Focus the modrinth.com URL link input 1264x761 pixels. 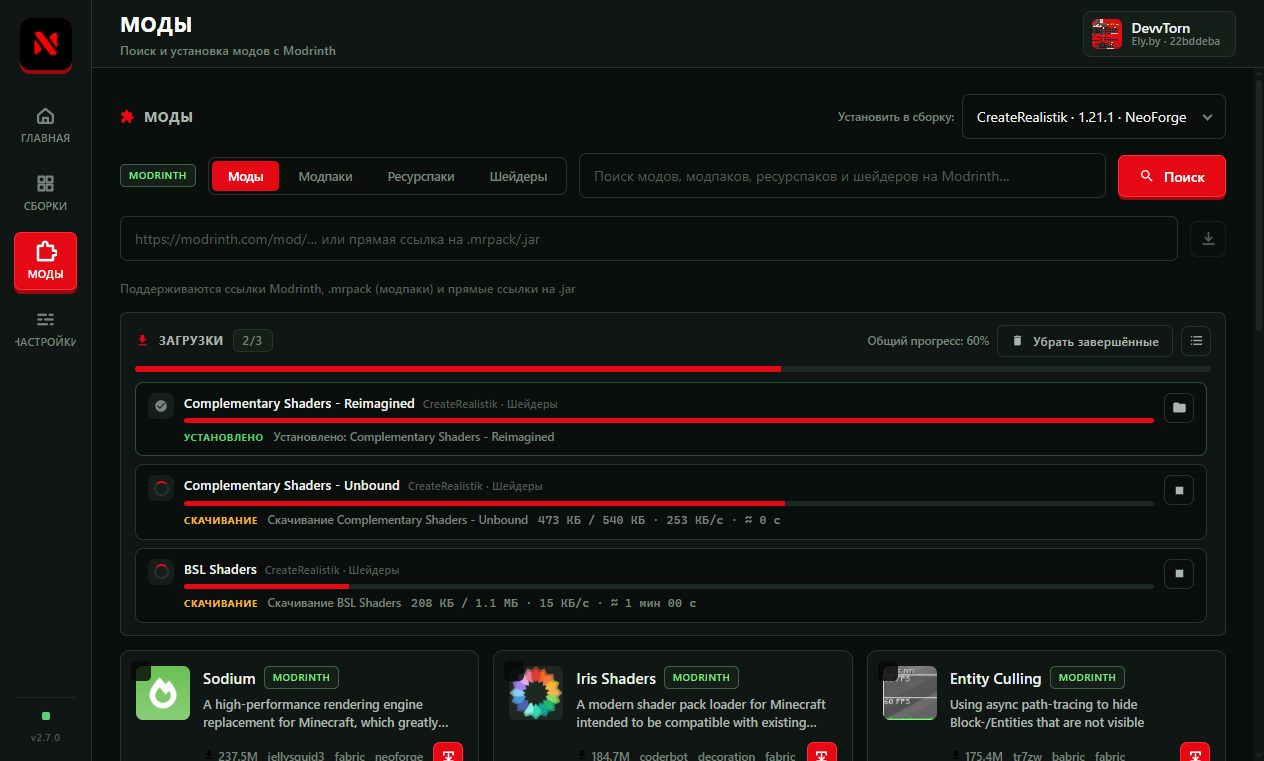coord(649,239)
